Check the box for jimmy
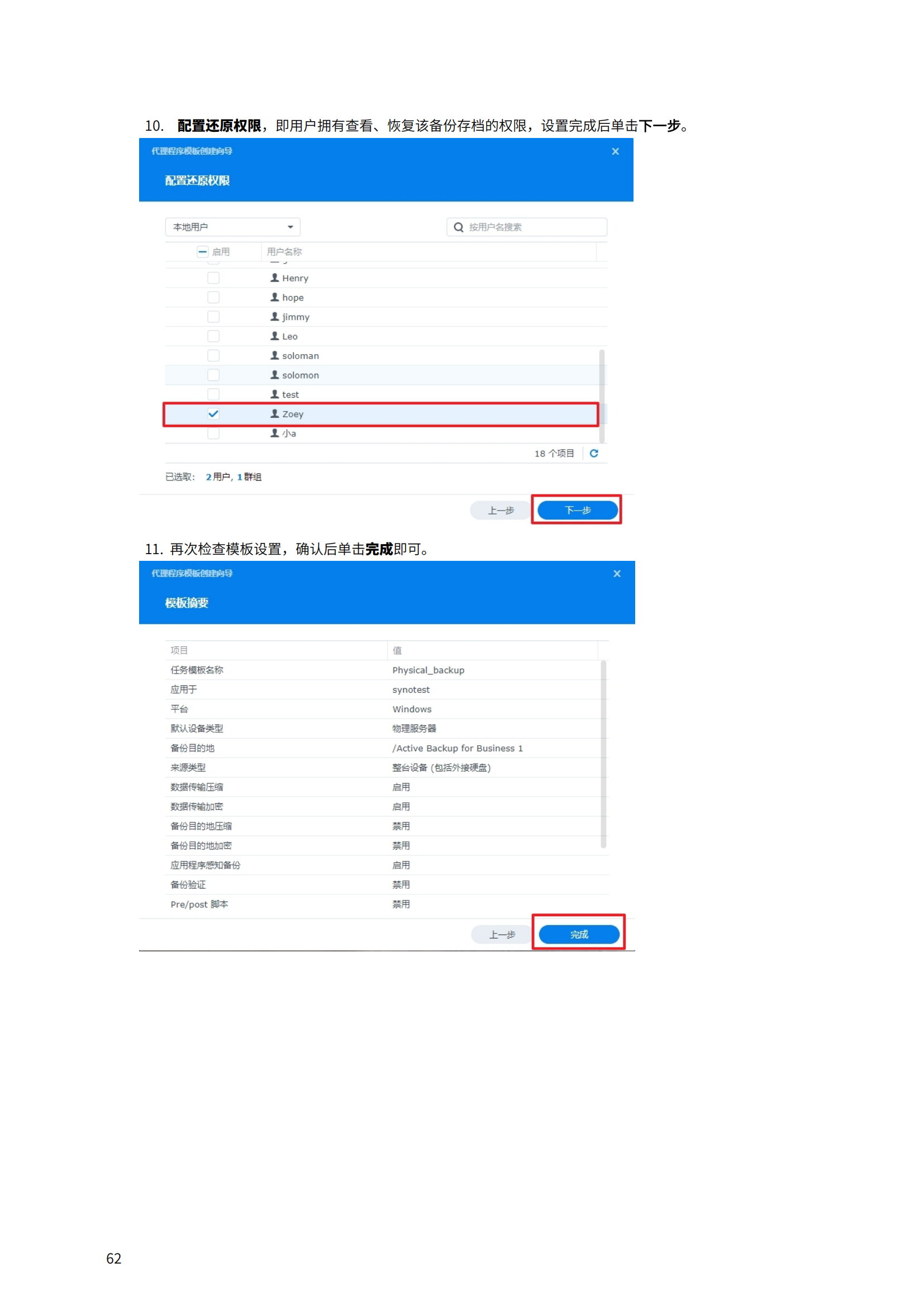This screenshot has width=924, height=1306. [x=213, y=316]
